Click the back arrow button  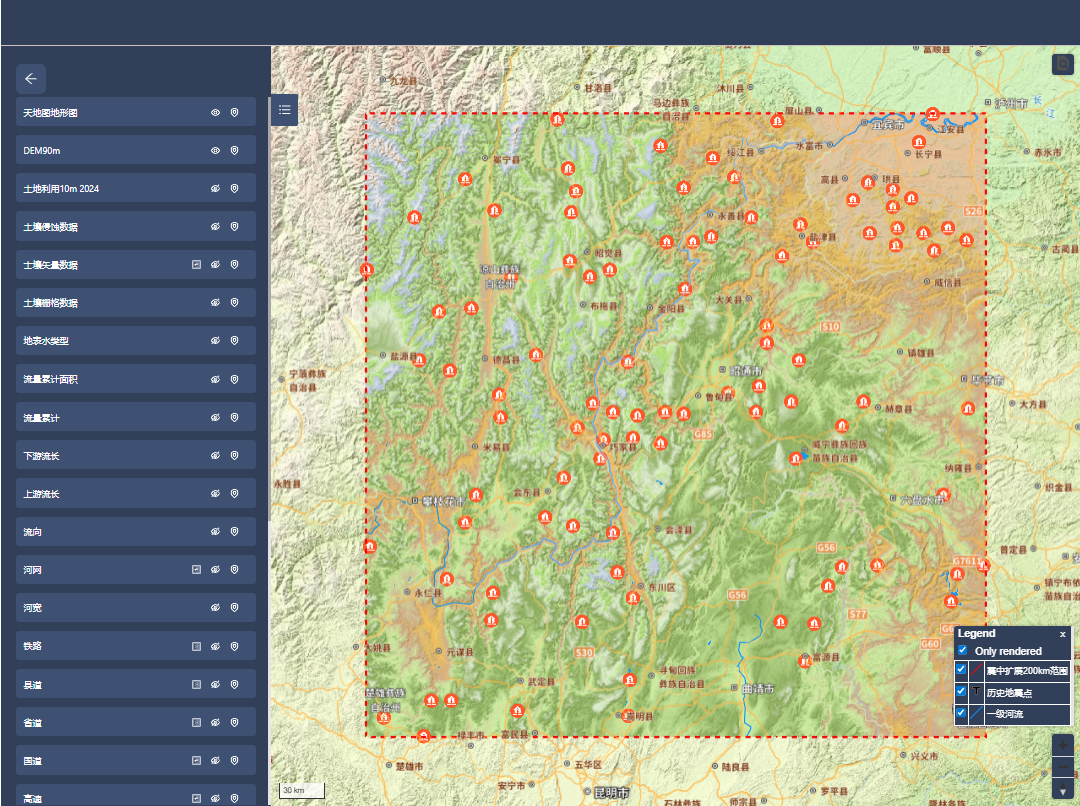[x=31, y=79]
